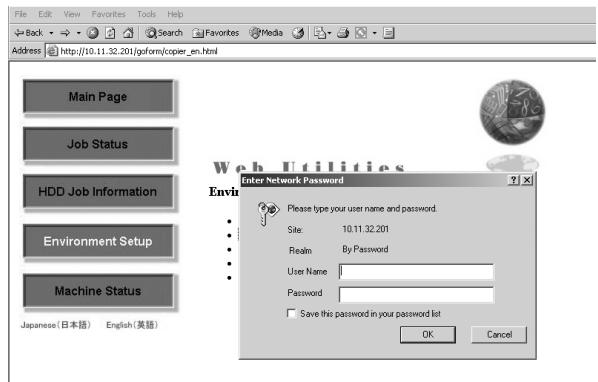Open dropdown arrow beside Edit icon
The image size is (598, 382).
375,33
